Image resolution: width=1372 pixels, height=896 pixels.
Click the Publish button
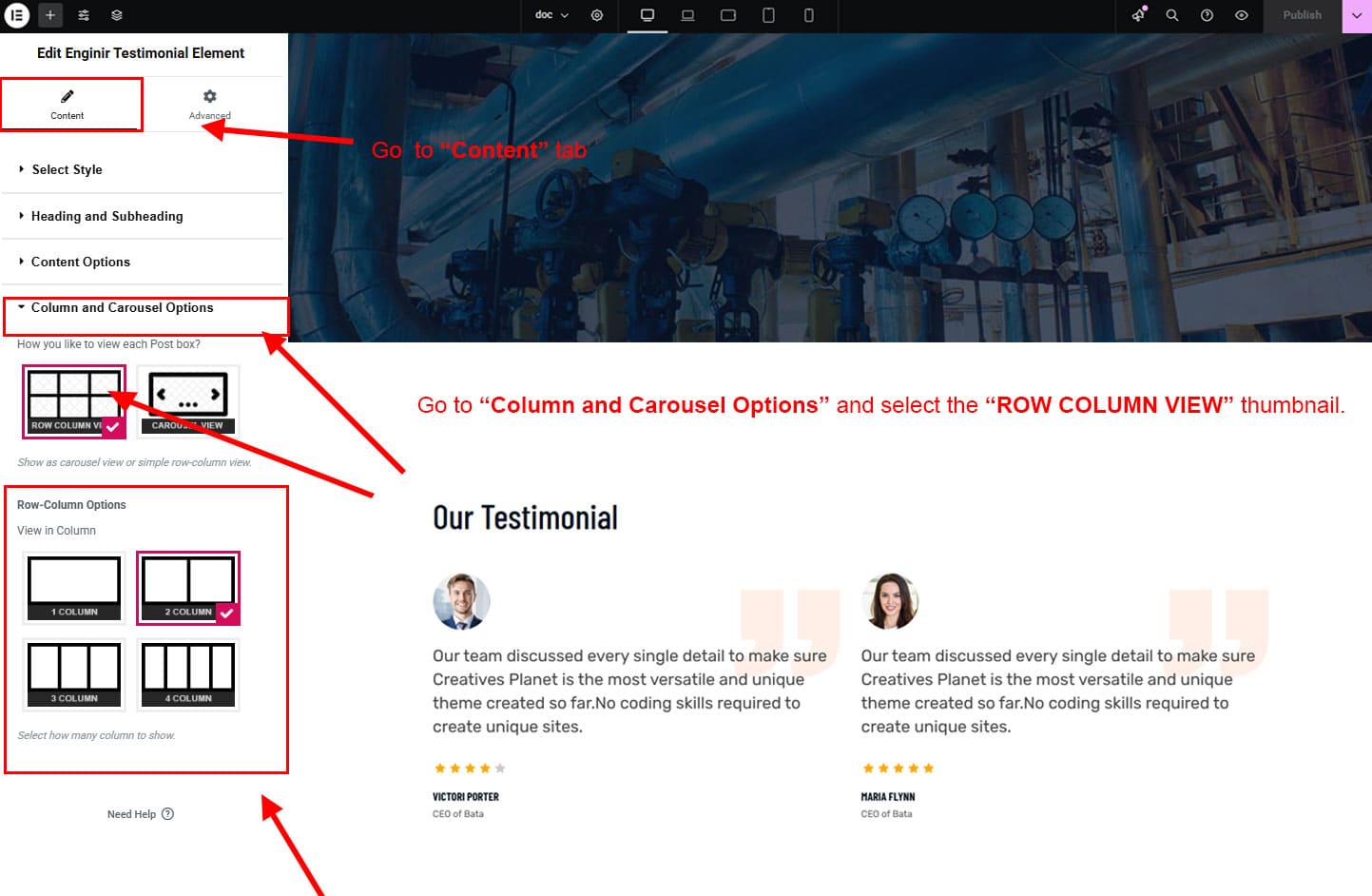point(1302,15)
